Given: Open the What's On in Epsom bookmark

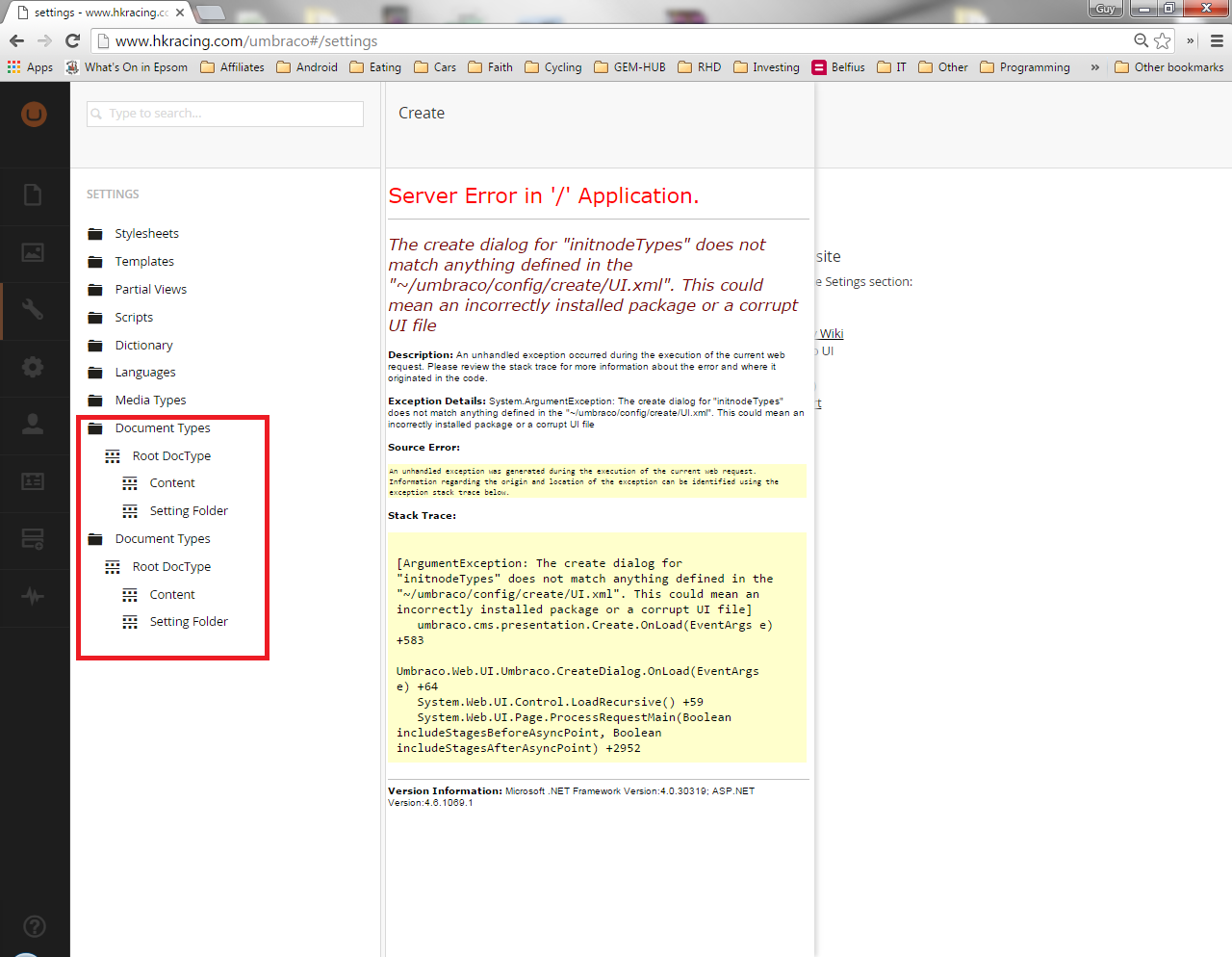Looking at the screenshot, I should pyautogui.click(x=126, y=67).
